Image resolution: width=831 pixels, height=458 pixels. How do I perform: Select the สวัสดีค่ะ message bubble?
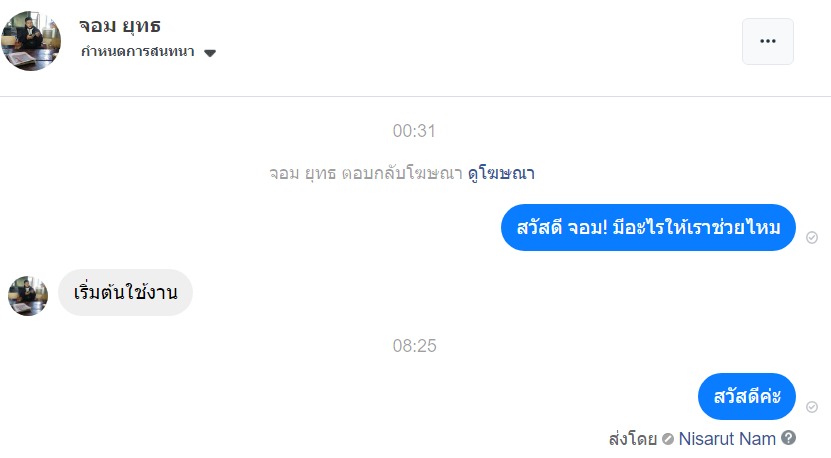(x=746, y=396)
